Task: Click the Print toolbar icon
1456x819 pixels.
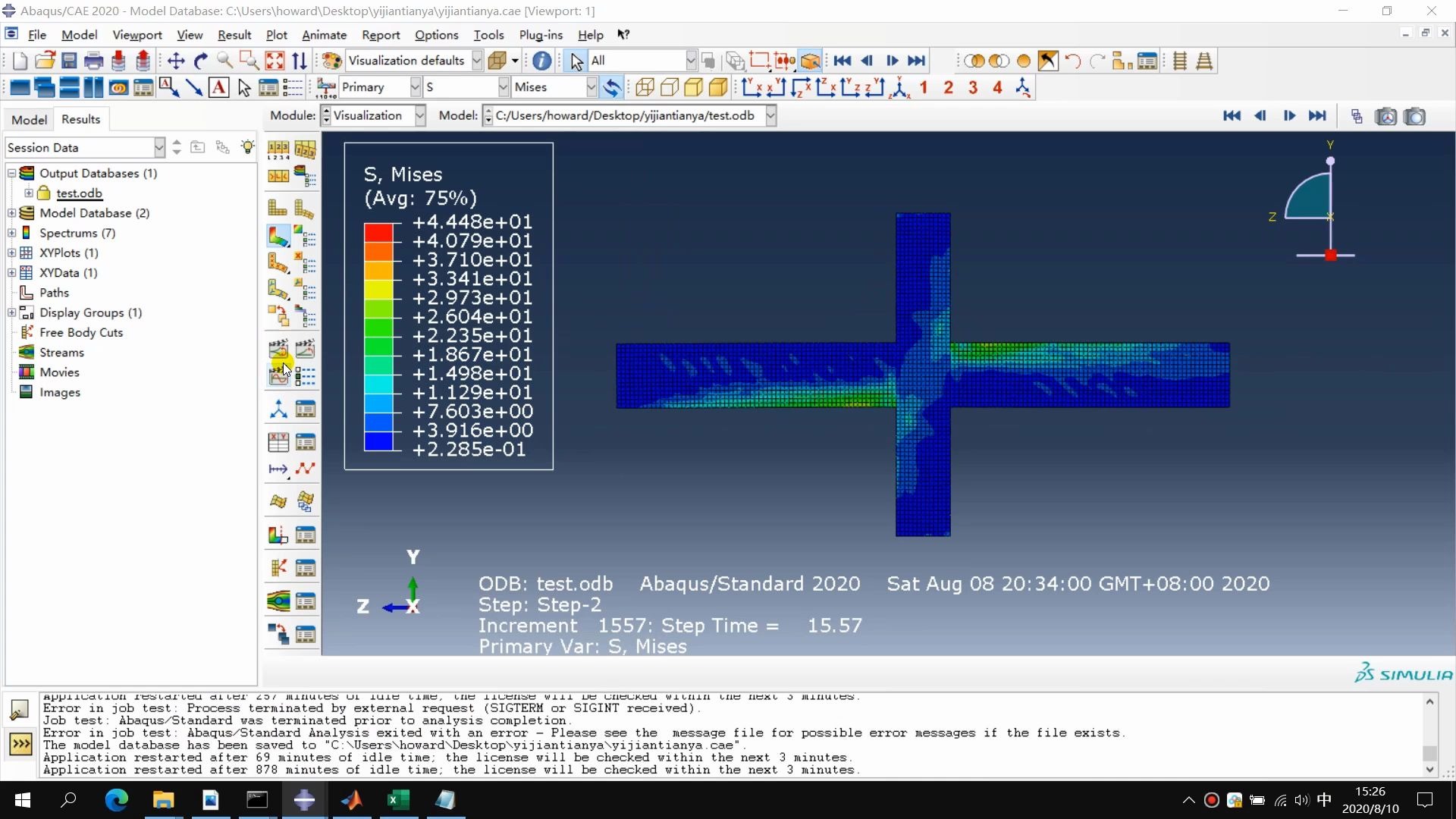Action: pos(93,61)
